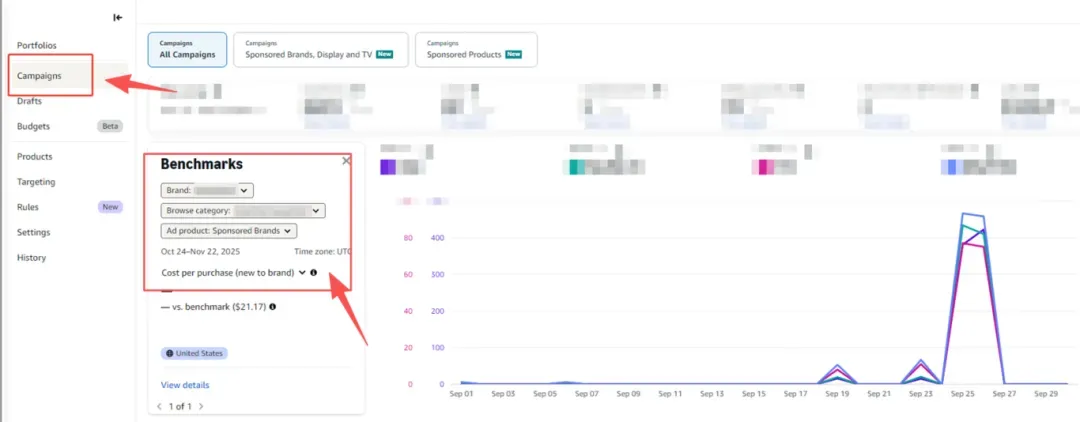Collapse the sidebar with the arrow icon
1080x422 pixels.
click(118, 18)
